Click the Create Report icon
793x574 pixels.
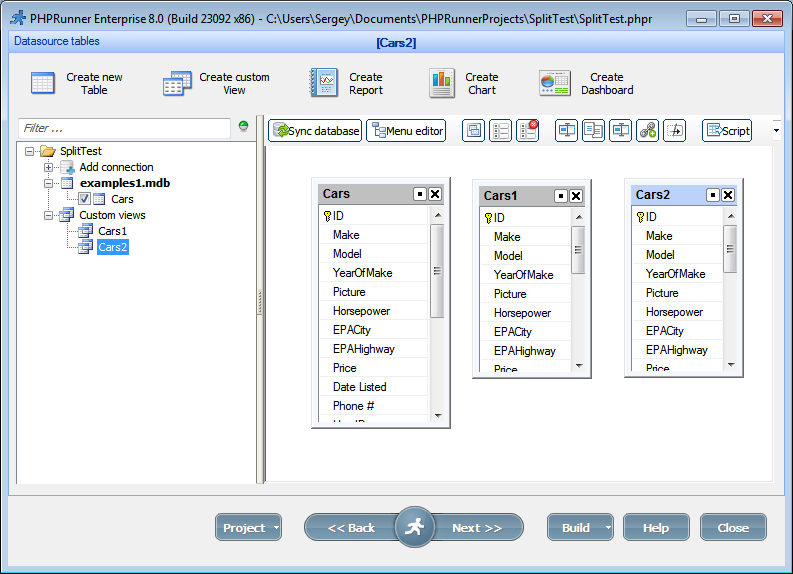(324, 83)
